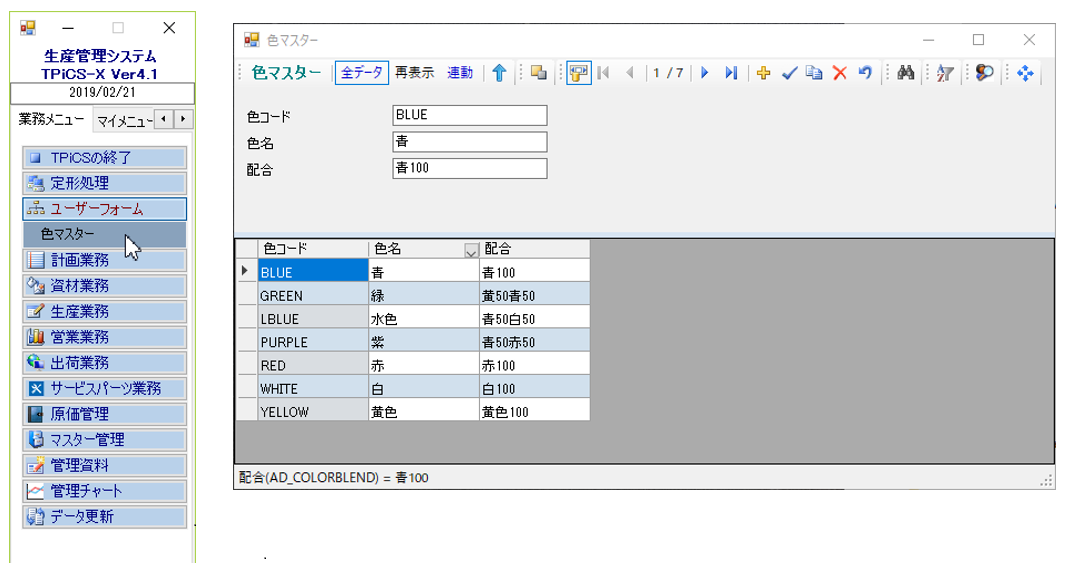Click the copy record icon

click(x=814, y=73)
